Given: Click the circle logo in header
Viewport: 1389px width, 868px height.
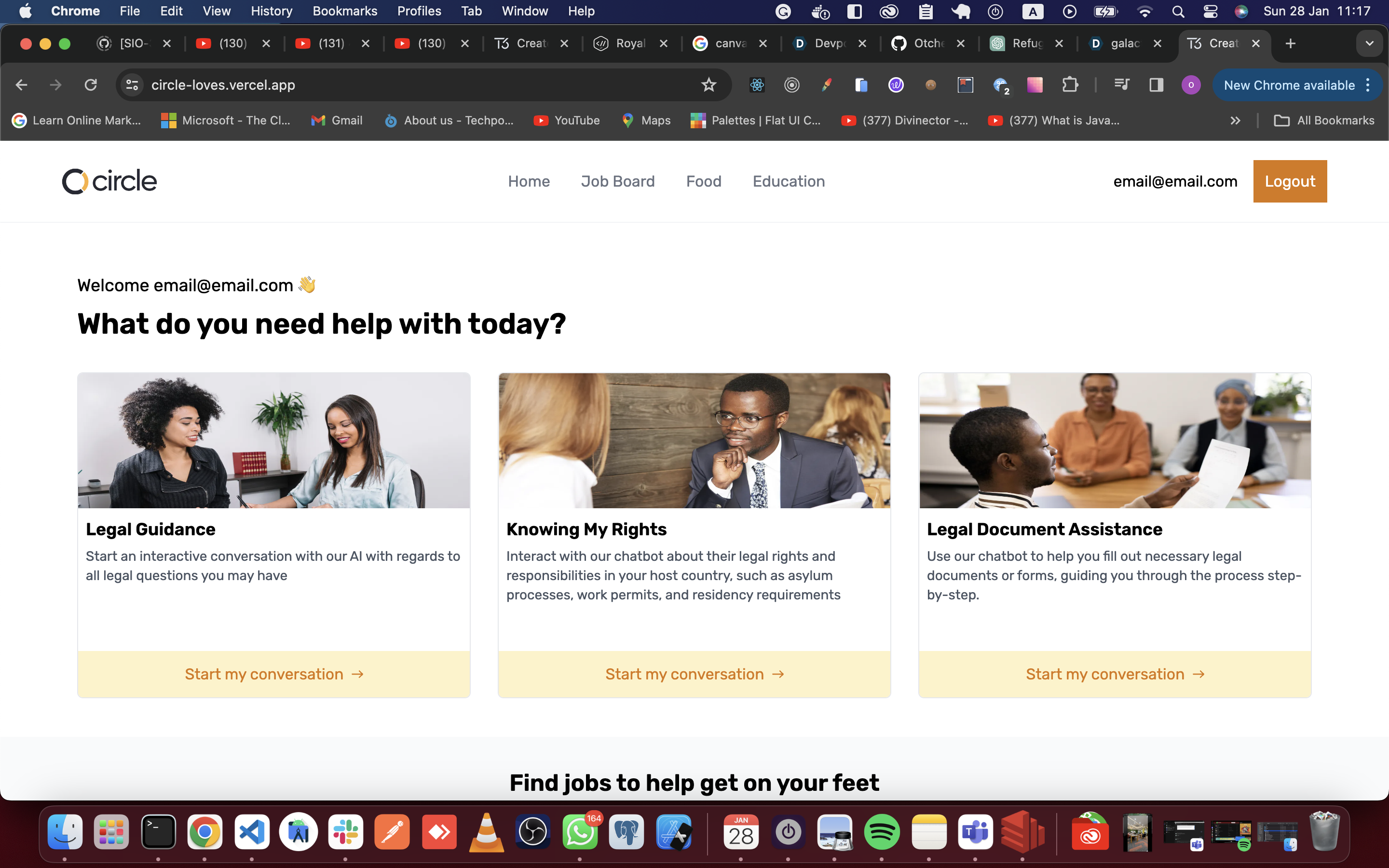Looking at the screenshot, I should coord(109,181).
